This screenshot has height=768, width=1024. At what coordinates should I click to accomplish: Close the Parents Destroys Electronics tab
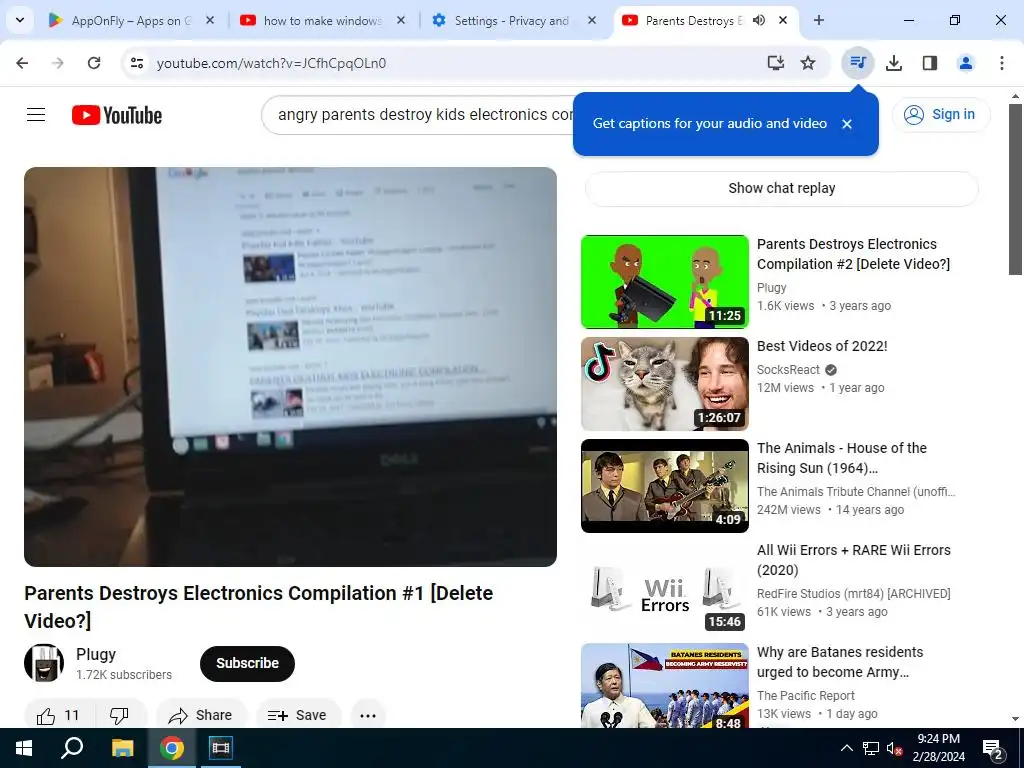(x=783, y=20)
